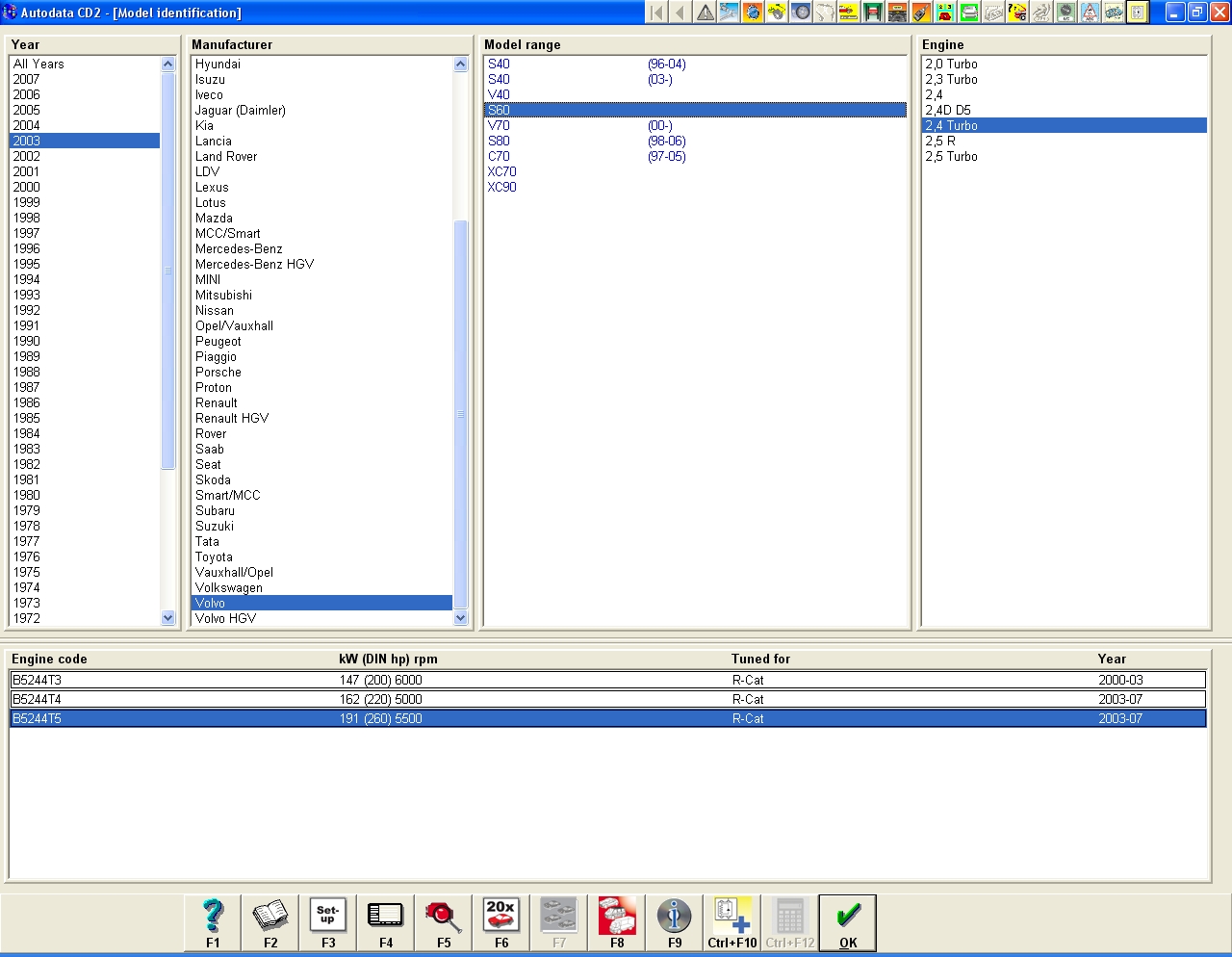
Task: Click the F5 magnifier search button
Action: point(444,922)
